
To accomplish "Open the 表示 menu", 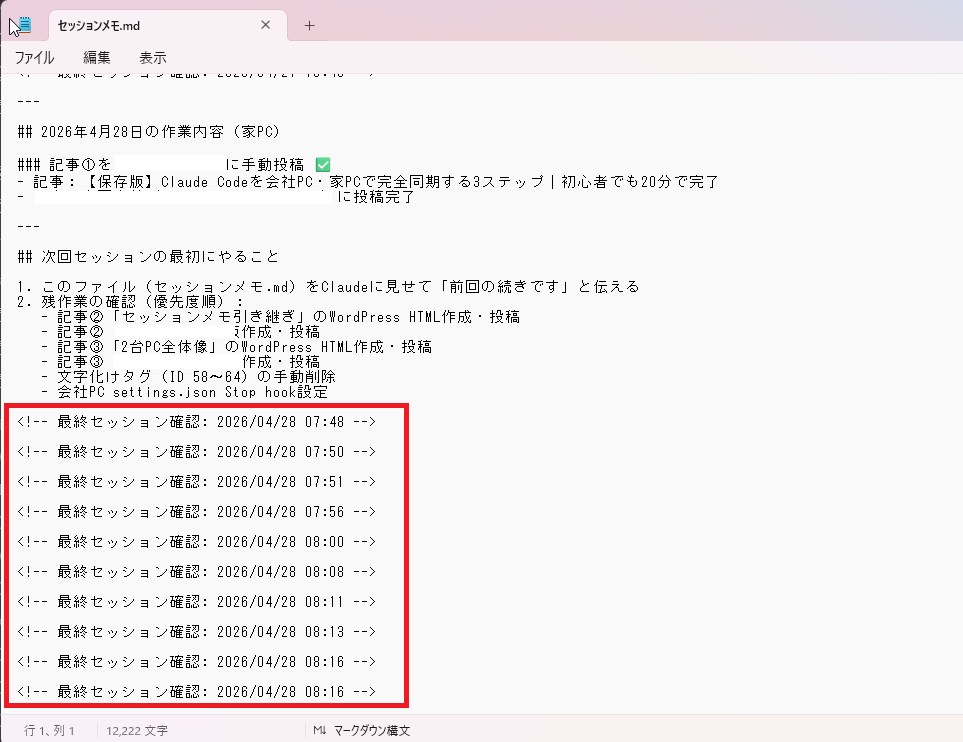I will [x=152, y=57].
